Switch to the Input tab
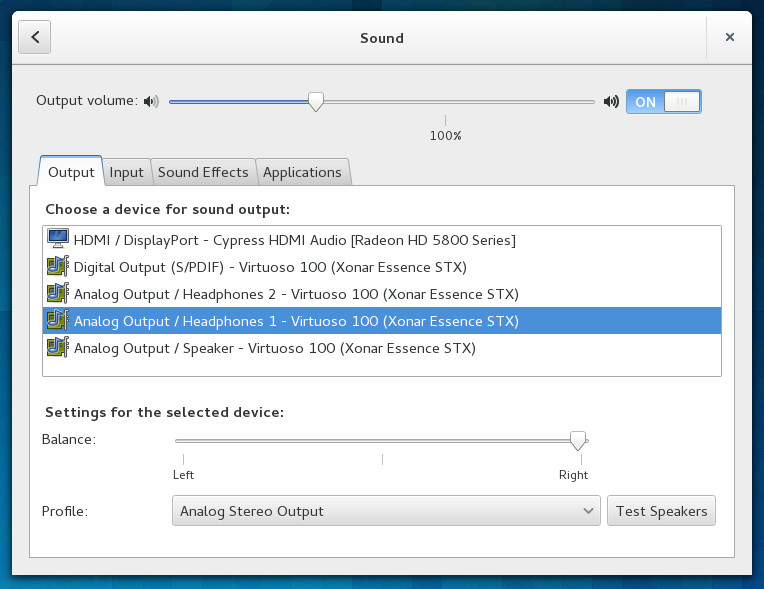This screenshot has height=589, width=764. tap(127, 172)
